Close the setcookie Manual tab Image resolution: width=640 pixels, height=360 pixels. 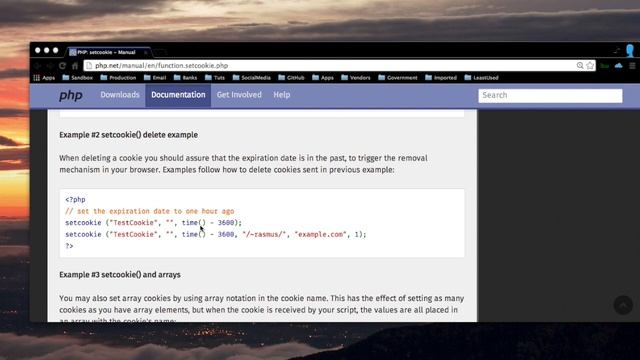pos(145,52)
